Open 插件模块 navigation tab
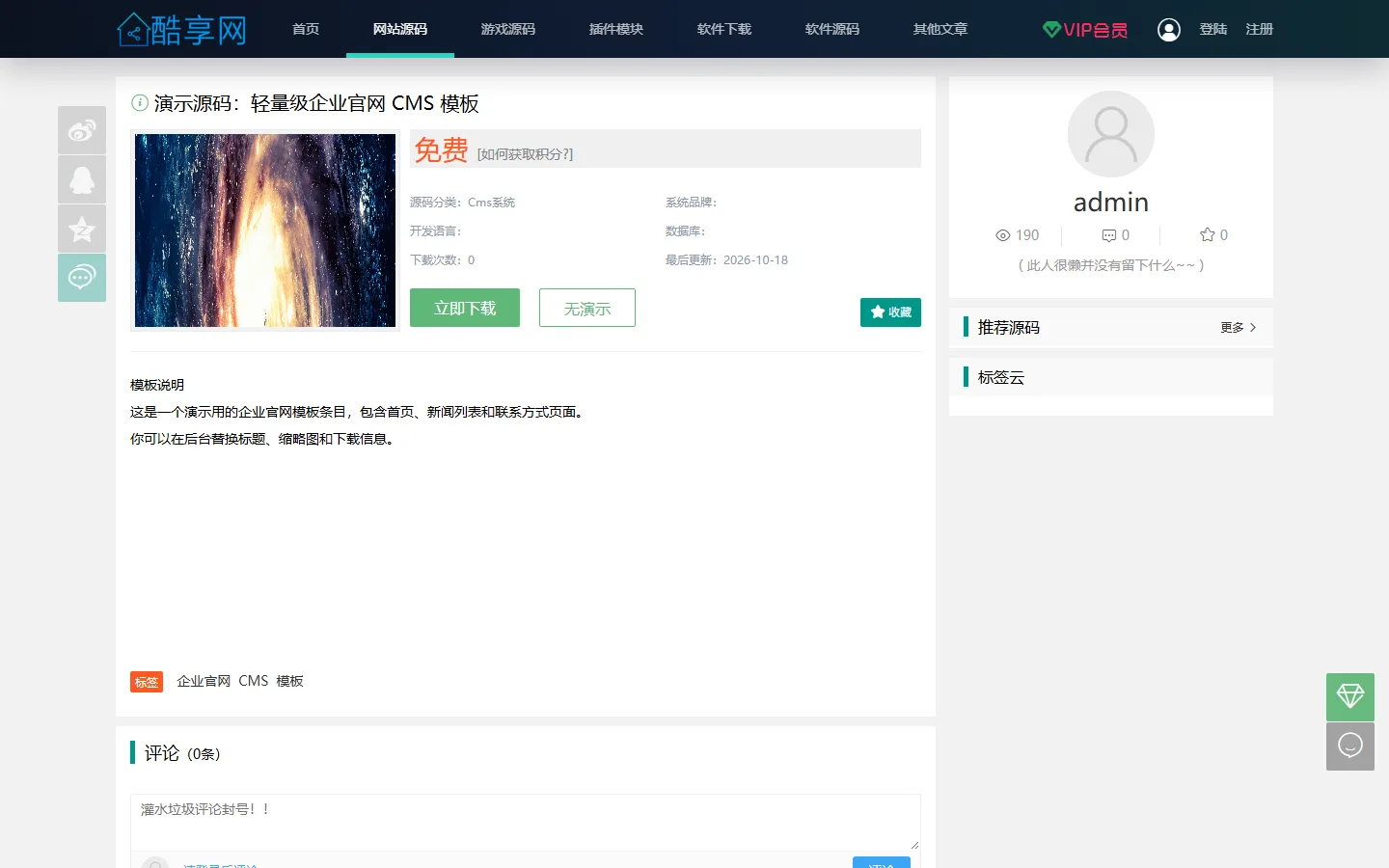The height and width of the screenshot is (868, 1389). 616,29
